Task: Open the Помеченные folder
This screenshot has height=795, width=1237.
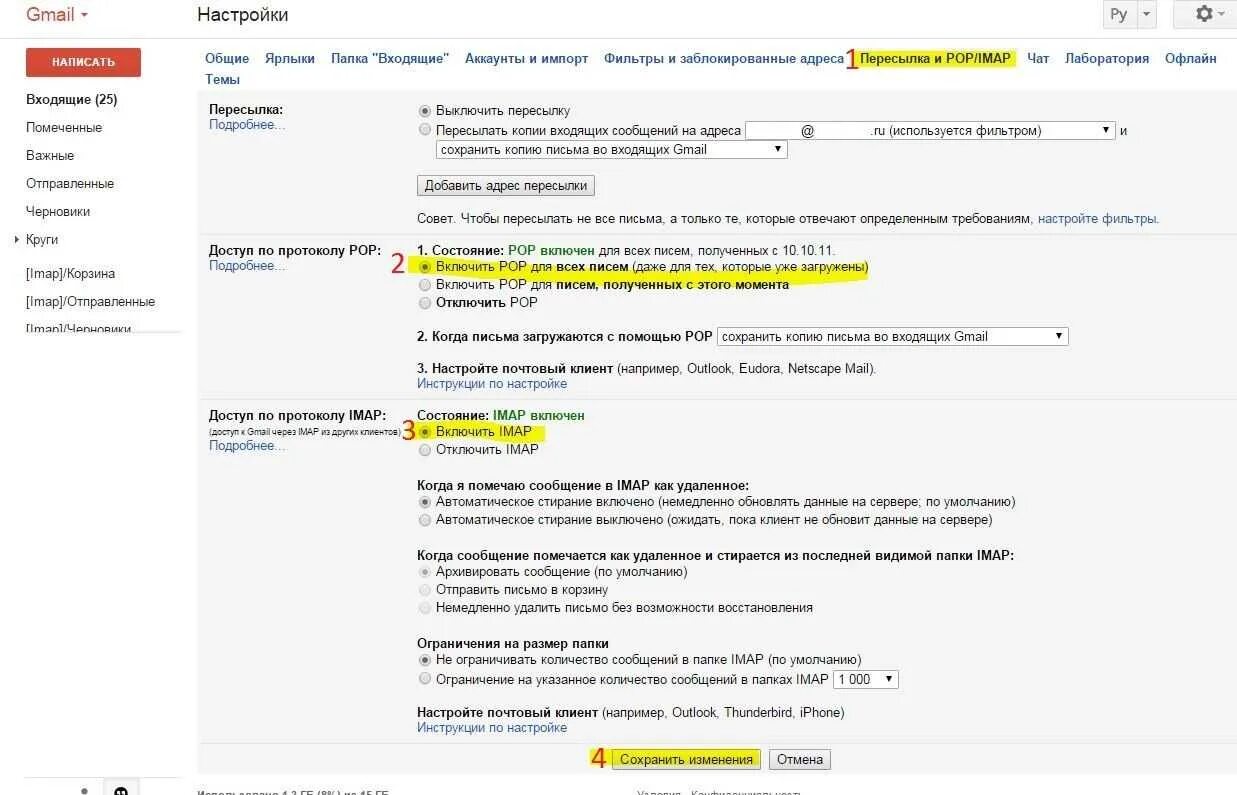Action: tap(64, 128)
